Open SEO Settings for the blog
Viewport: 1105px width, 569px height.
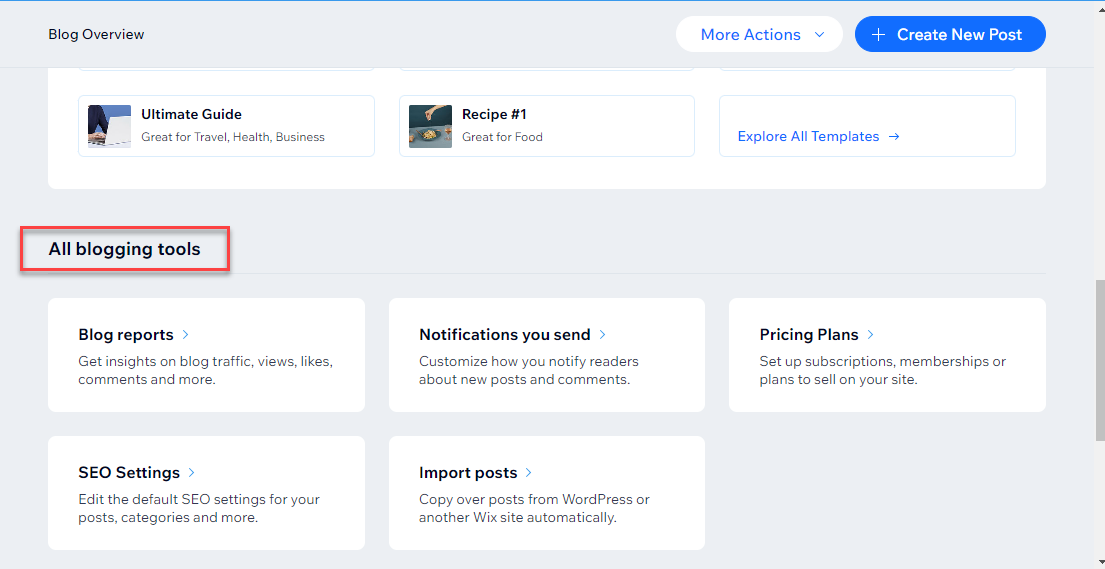(129, 473)
